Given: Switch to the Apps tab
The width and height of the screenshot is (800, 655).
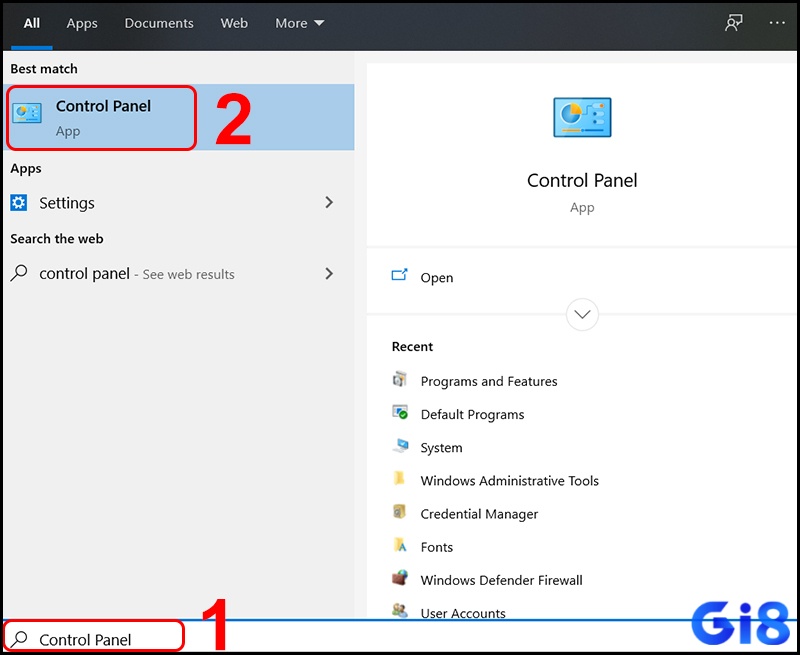Looking at the screenshot, I should tap(82, 23).
